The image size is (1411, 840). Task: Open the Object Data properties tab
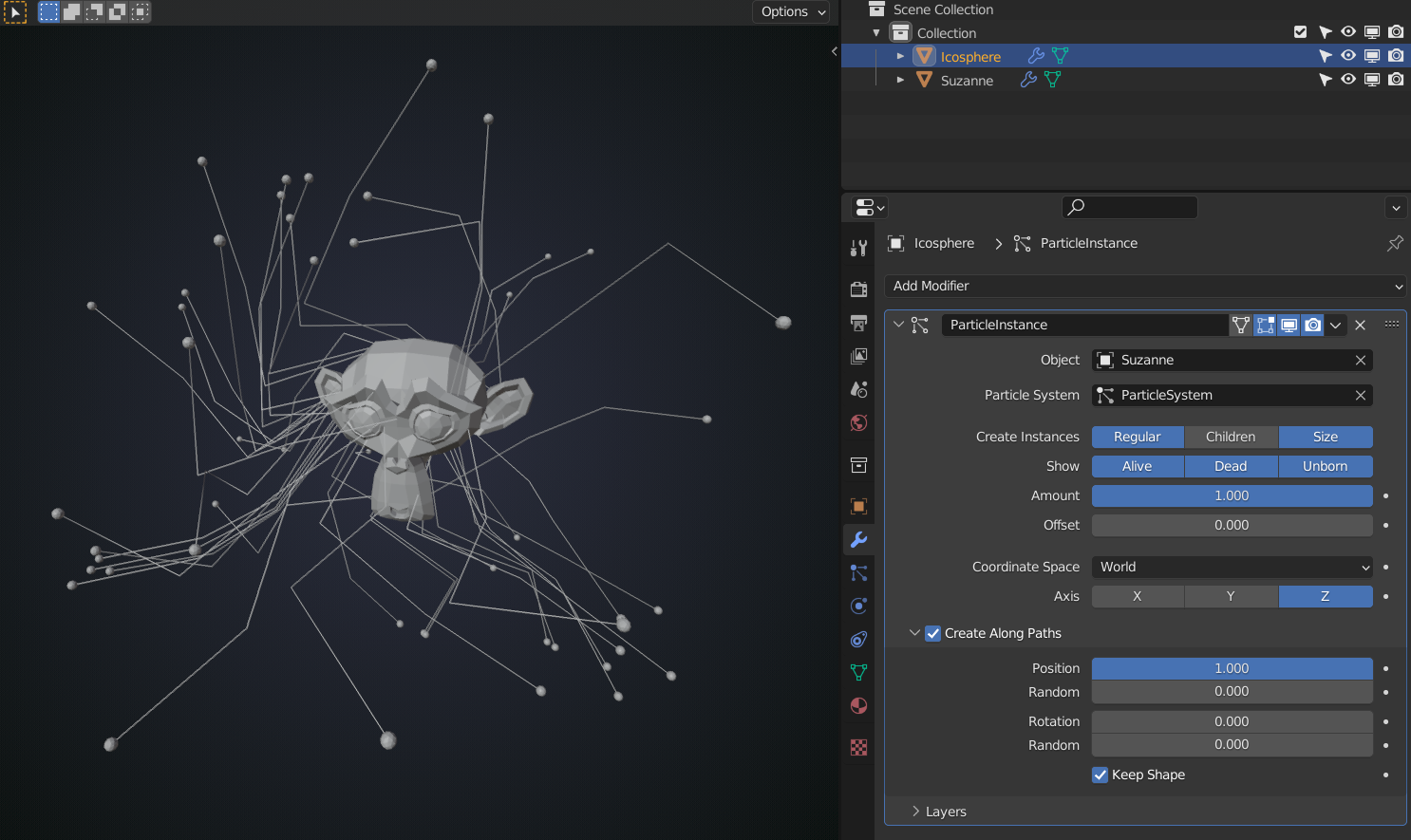click(858, 672)
